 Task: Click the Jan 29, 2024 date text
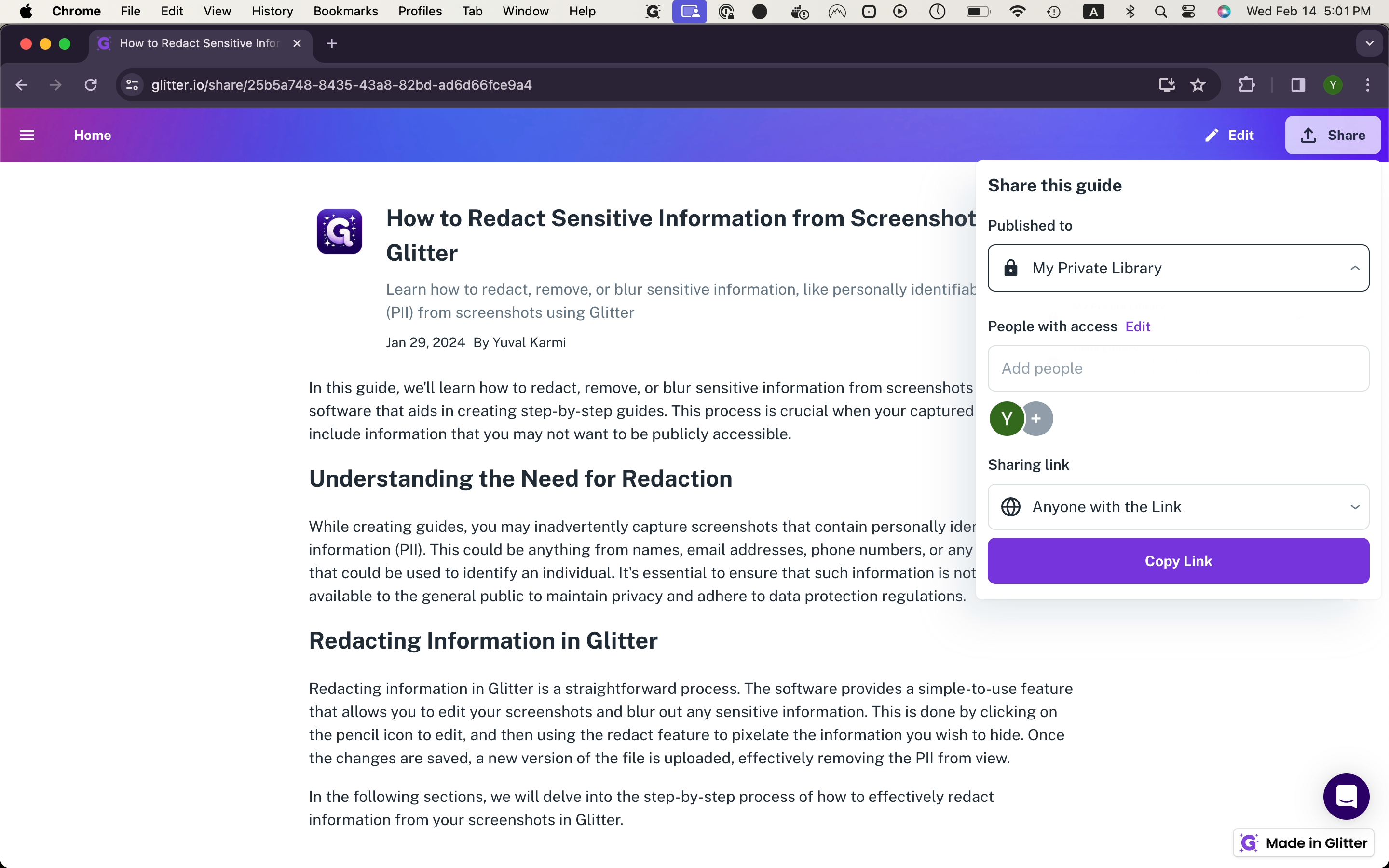425,343
